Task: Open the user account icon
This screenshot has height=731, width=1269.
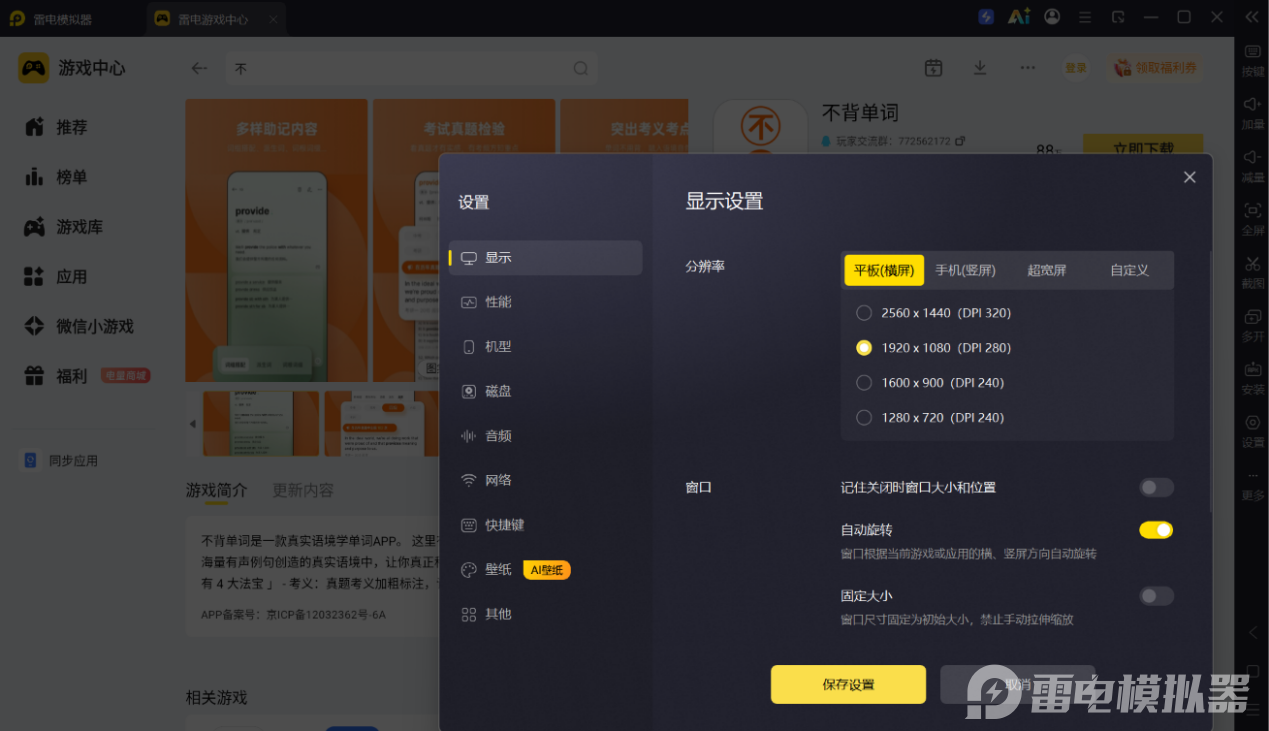Action: [x=1052, y=17]
